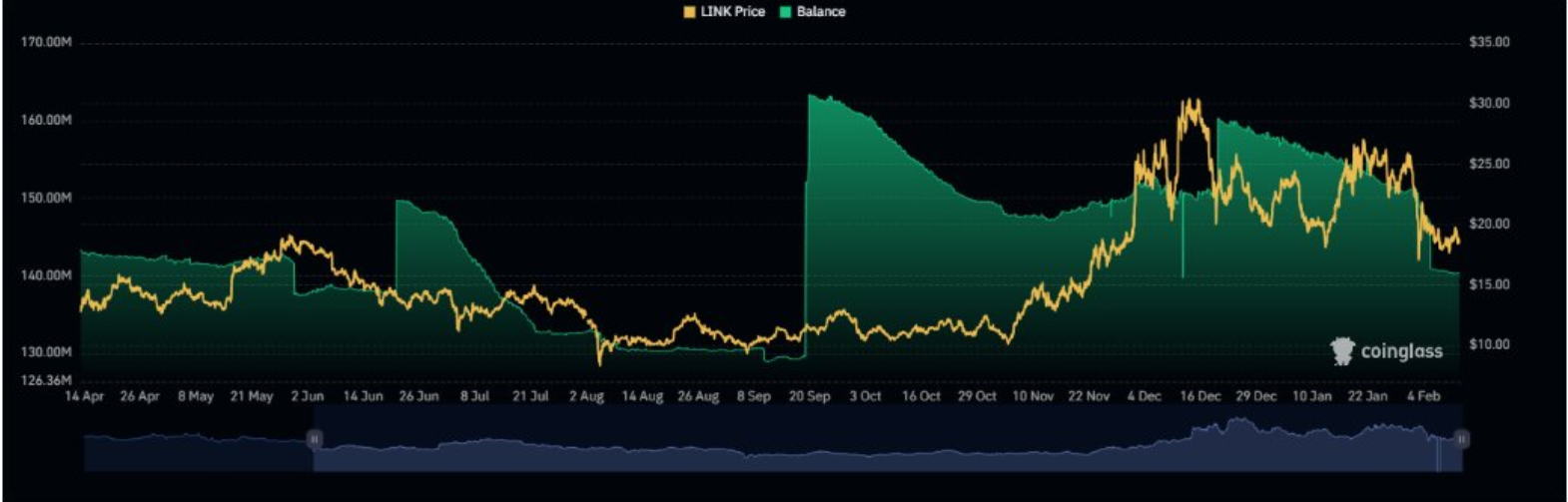This screenshot has width=1568, height=502.
Task: Click the $10.00 price axis label
Action: [1489, 344]
